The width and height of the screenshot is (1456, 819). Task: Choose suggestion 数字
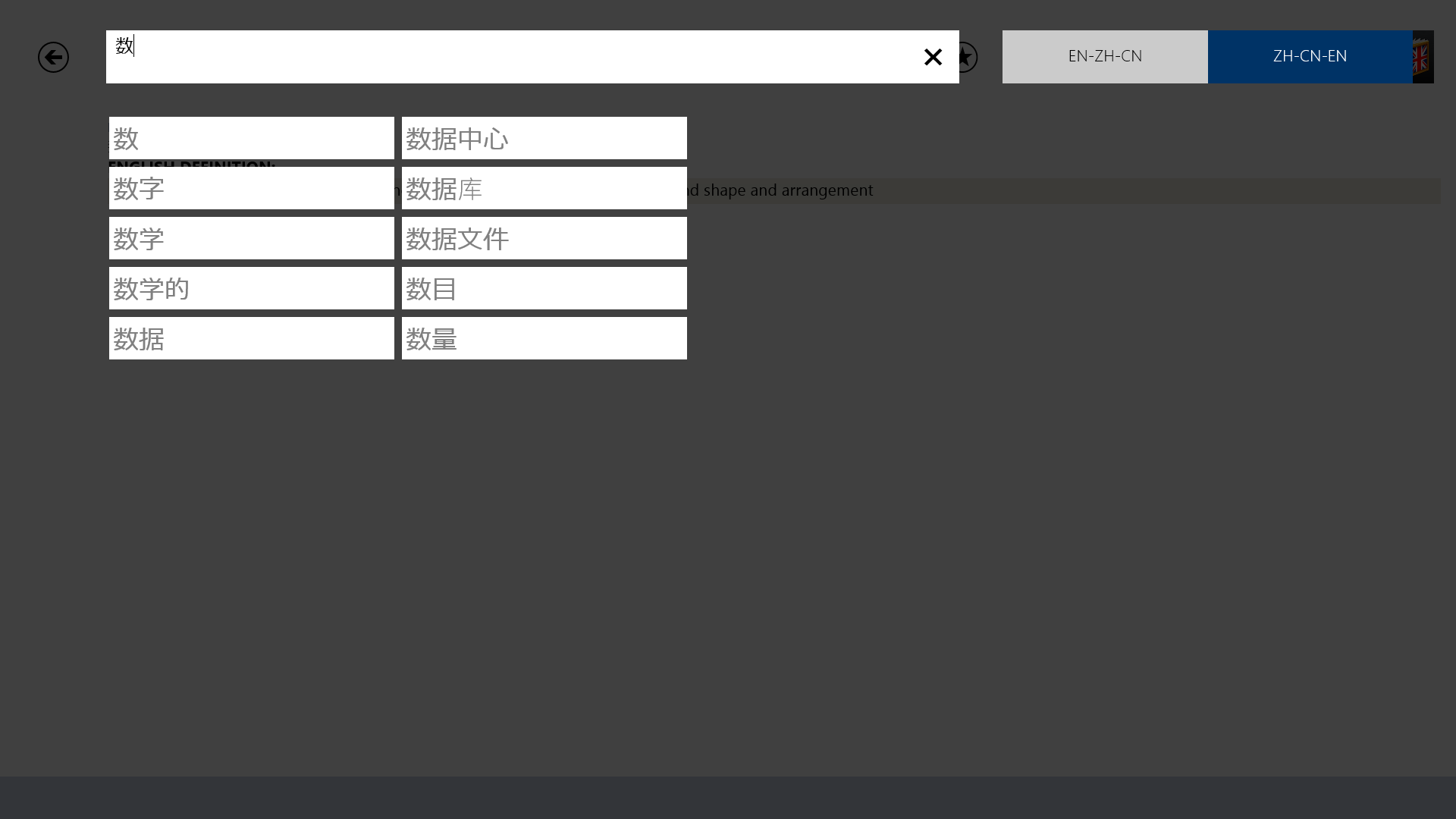click(x=251, y=188)
